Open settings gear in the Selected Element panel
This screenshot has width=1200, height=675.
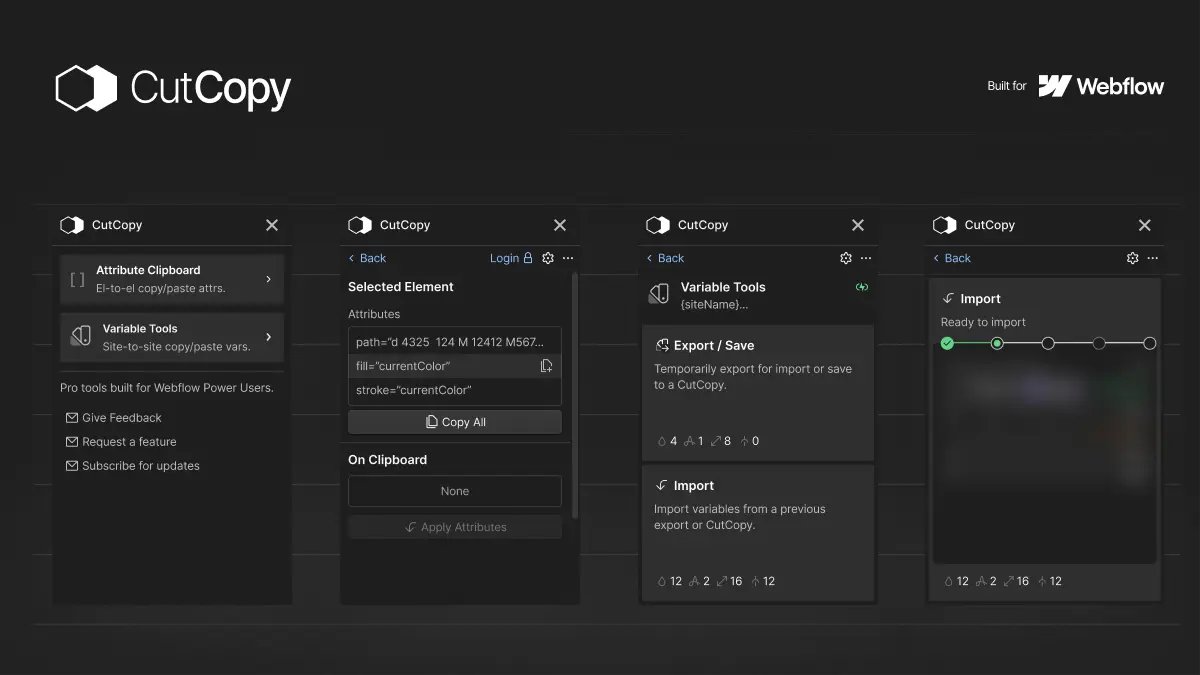pyautogui.click(x=548, y=258)
